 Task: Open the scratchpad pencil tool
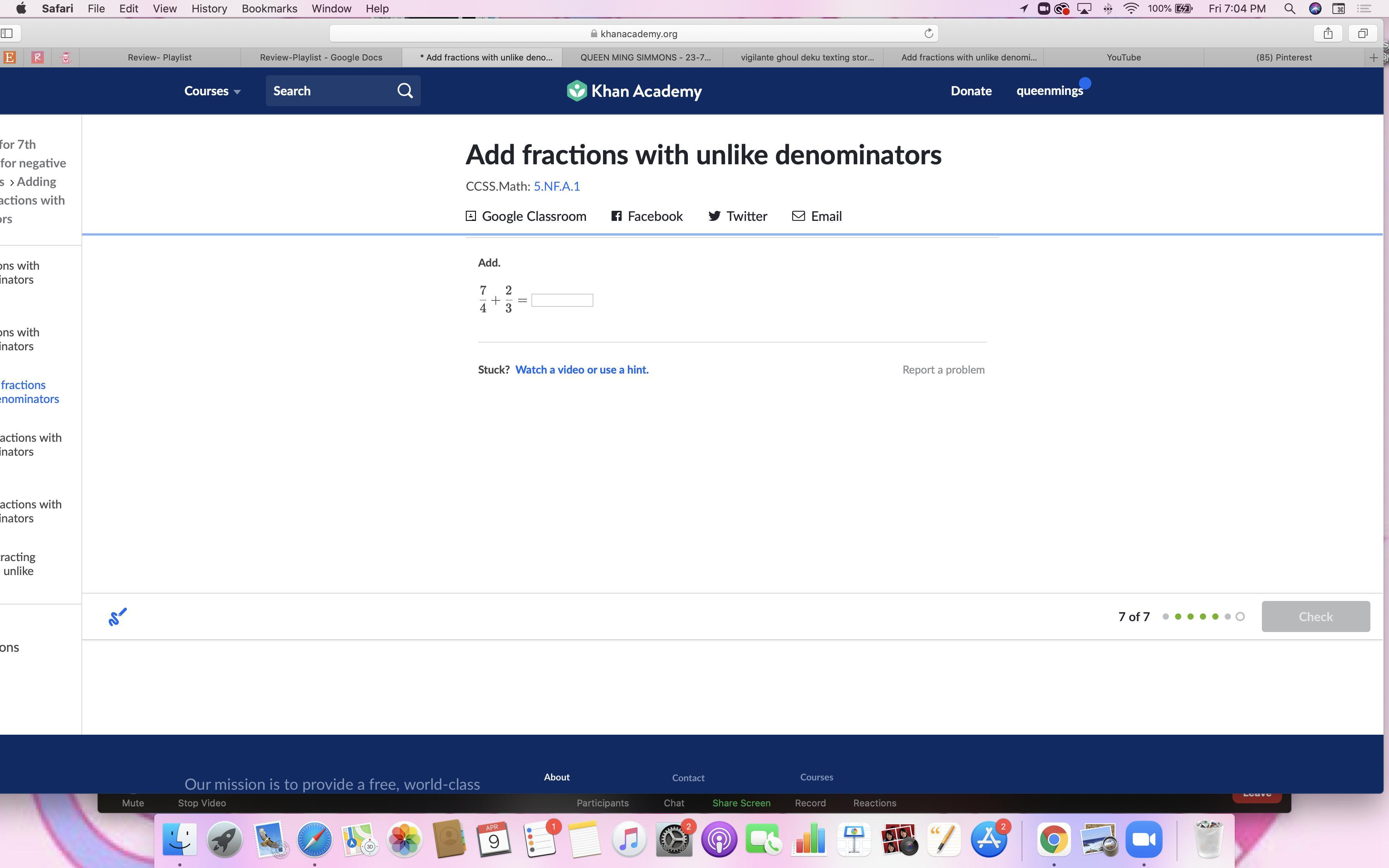coord(118,617)
